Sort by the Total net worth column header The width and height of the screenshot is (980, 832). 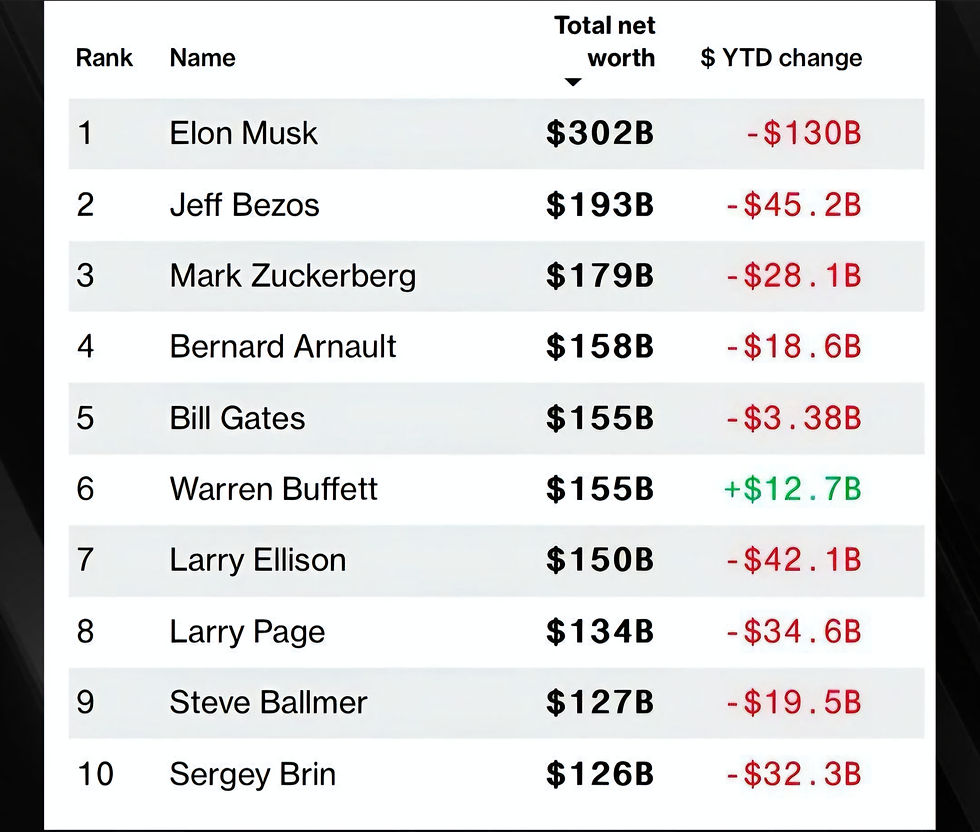click(x=605, y=42)
